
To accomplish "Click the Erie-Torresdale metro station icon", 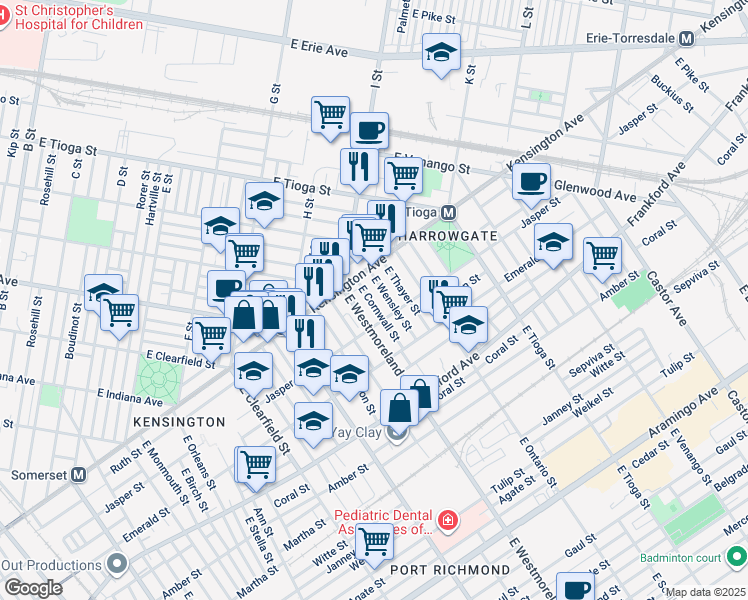I will click(686, 38).
